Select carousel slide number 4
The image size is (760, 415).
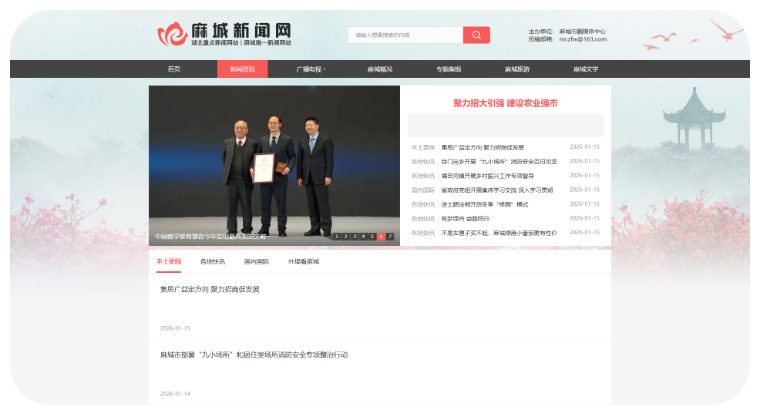click(363, 236)
